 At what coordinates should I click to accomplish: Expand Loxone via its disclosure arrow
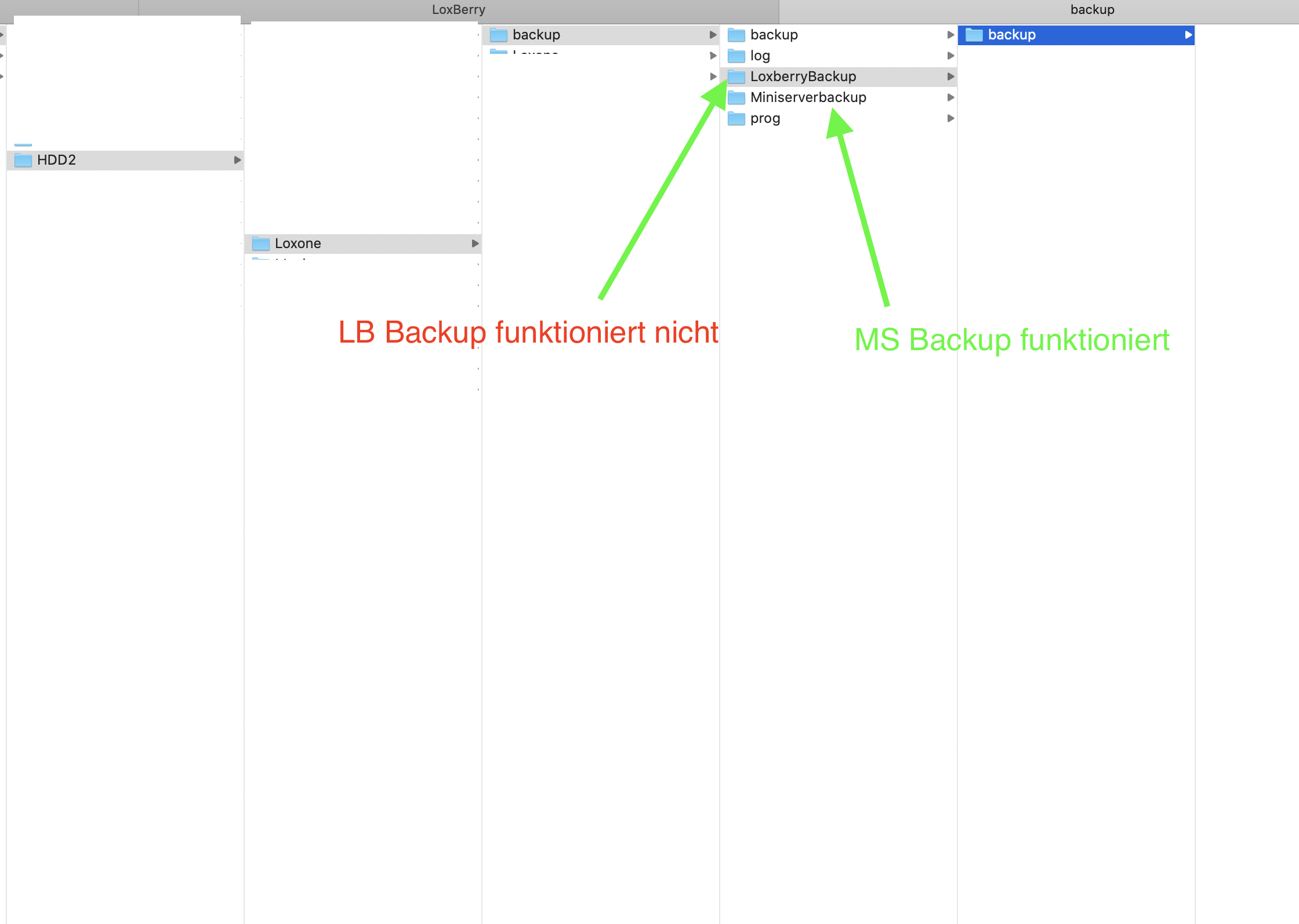tap(475, 243)
